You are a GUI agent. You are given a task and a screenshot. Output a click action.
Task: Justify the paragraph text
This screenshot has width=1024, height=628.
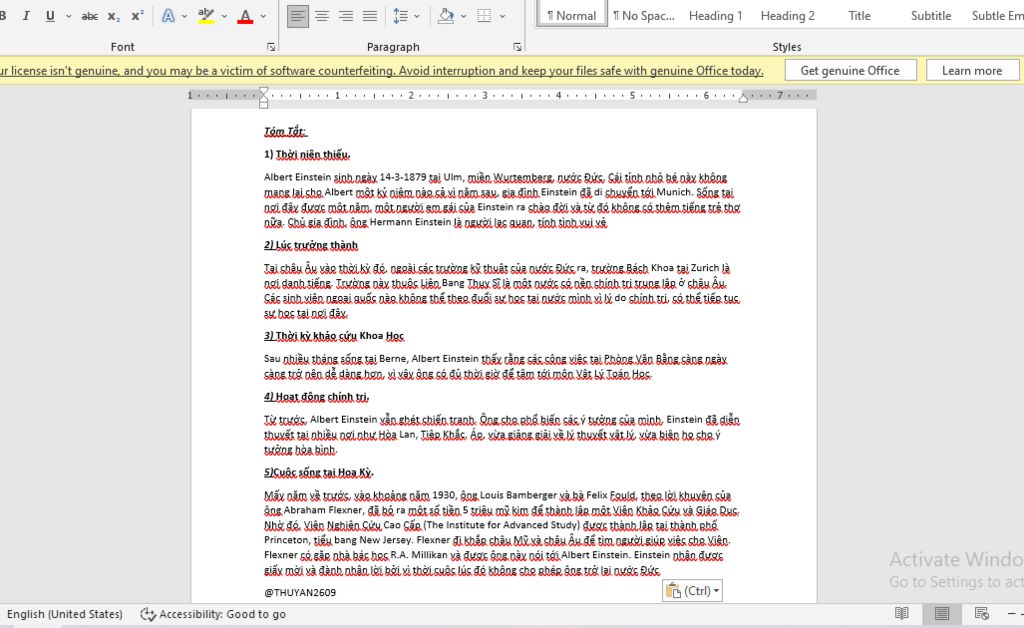coord(370,16)
